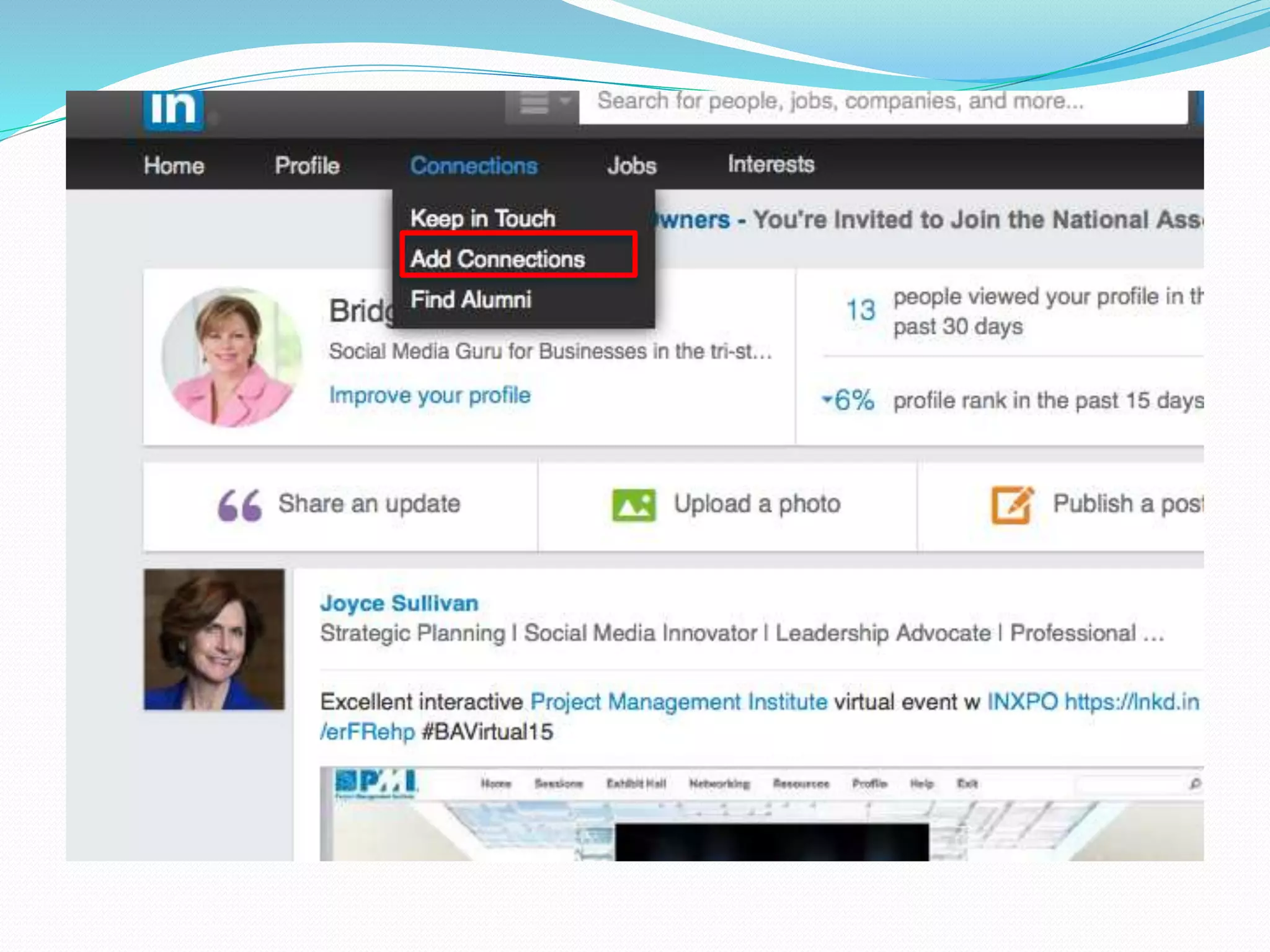
Task: Expand the Connections menu
Action: point(474,165)
